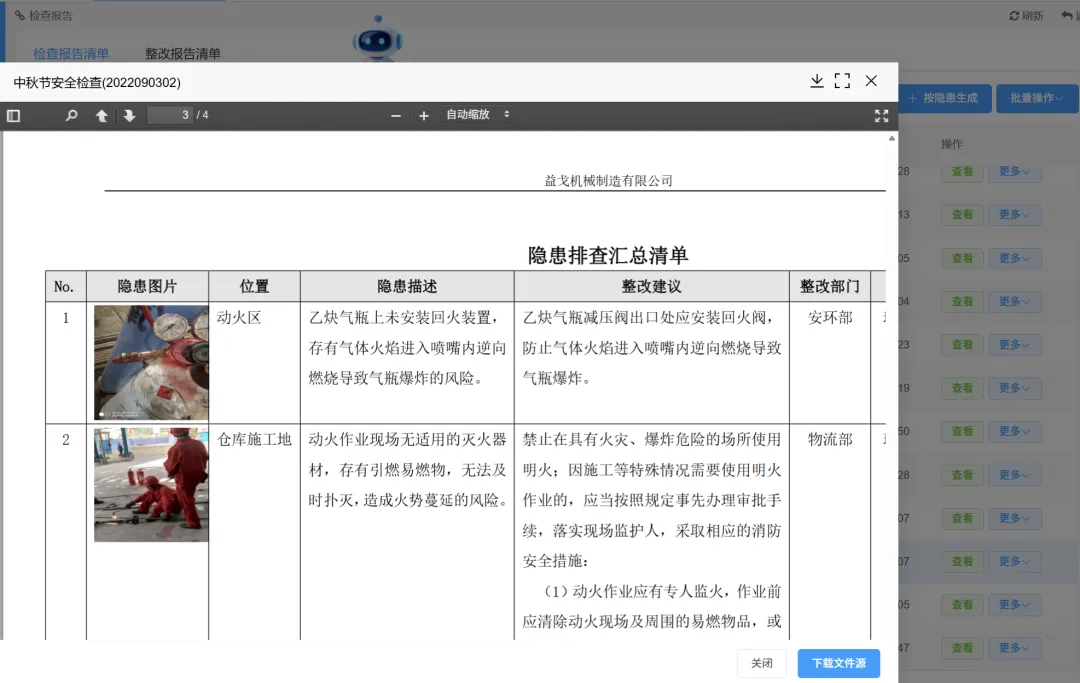Expand 更多 in the row ending 19

[x=1014, y=388]
